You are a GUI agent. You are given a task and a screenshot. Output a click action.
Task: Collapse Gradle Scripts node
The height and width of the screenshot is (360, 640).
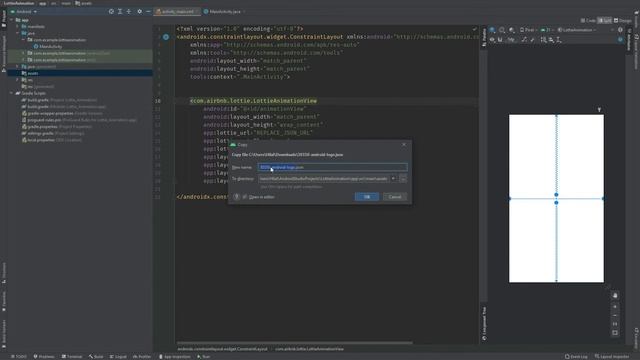coord(11,93)
